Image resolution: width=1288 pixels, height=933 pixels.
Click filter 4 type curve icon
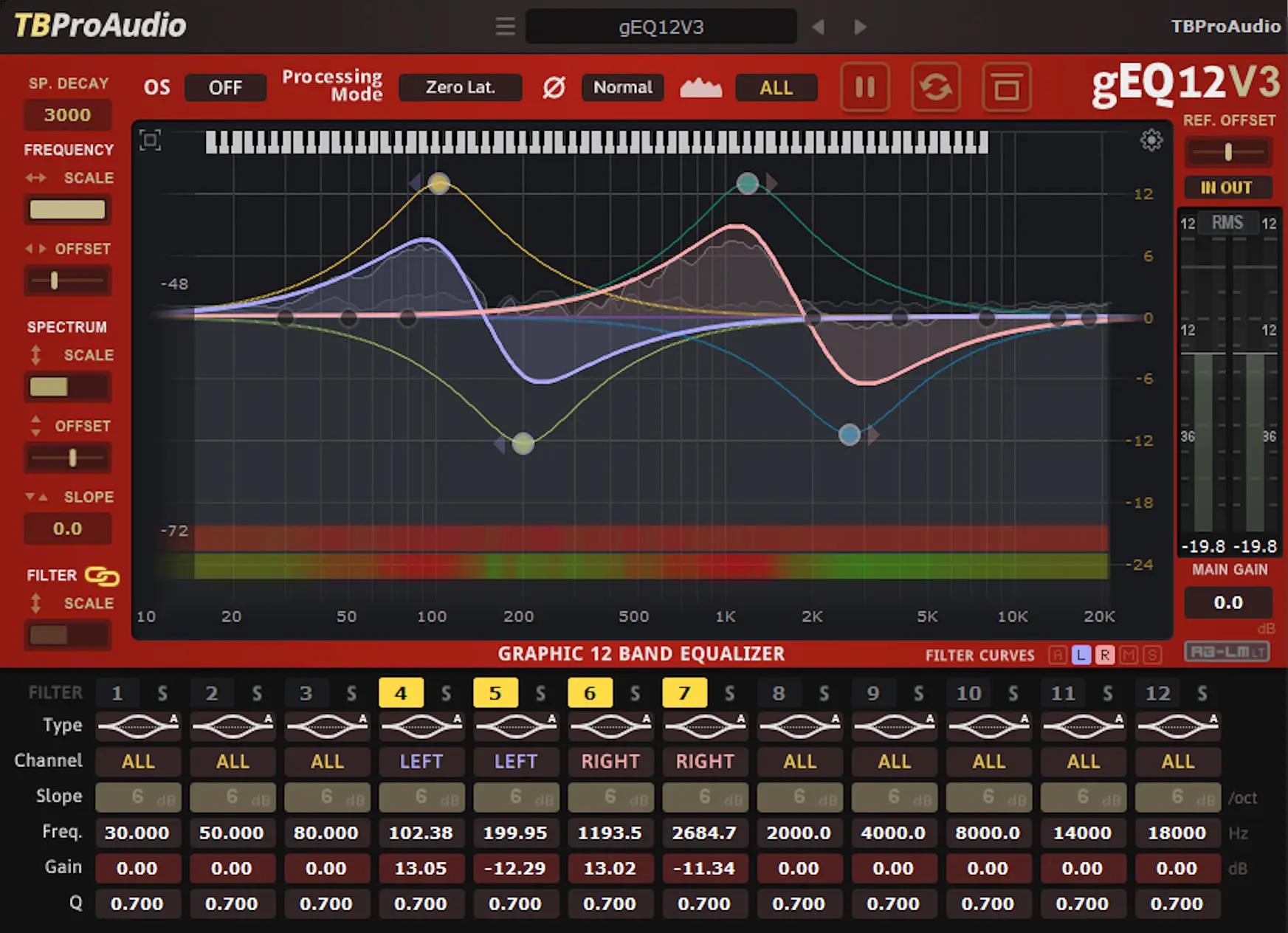pyautogui.click(x=422, y=726)
